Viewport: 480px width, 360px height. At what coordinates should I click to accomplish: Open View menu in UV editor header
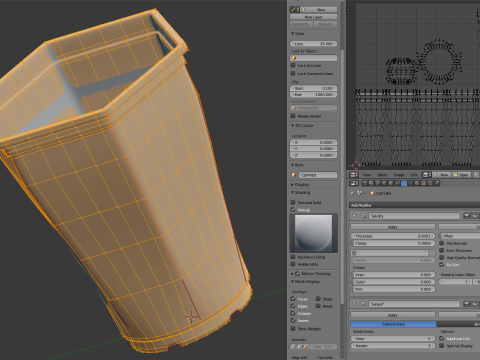pos(367,175)
